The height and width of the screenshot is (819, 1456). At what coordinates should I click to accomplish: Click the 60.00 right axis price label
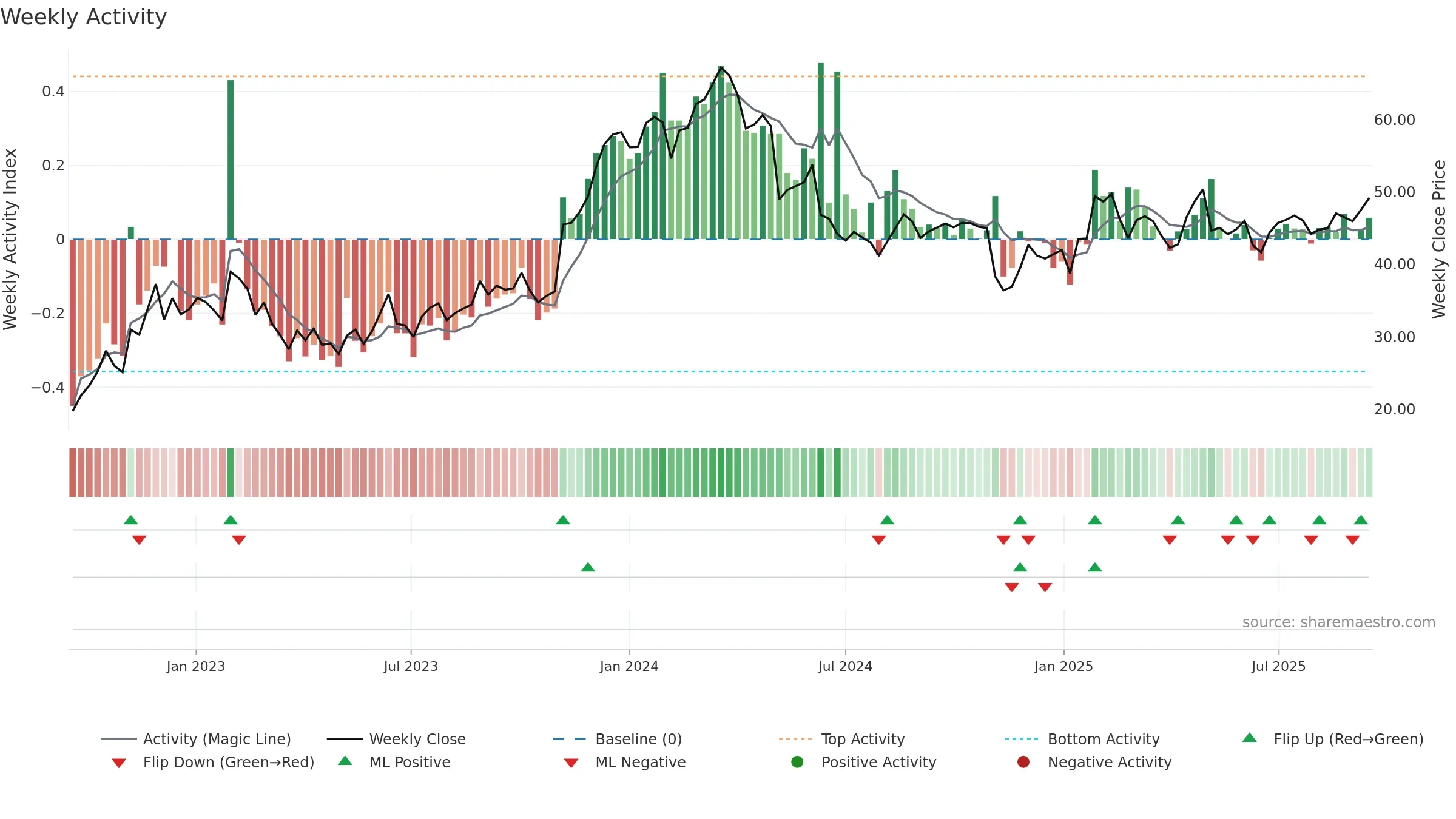1395,120
